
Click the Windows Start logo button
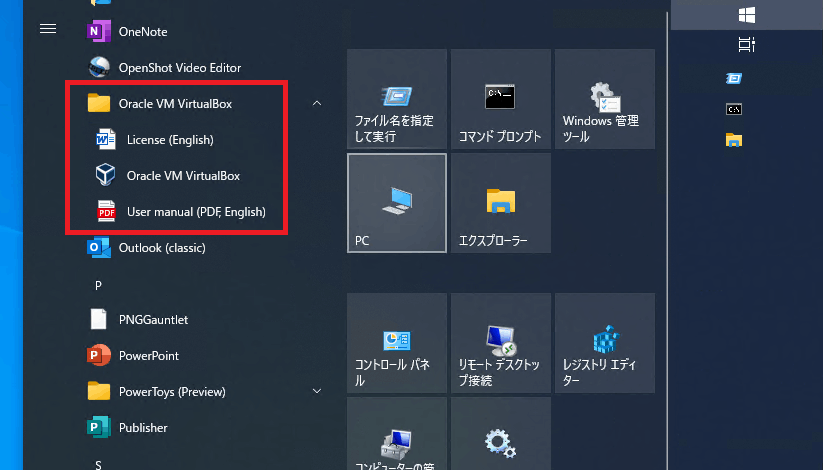point(747,15)
